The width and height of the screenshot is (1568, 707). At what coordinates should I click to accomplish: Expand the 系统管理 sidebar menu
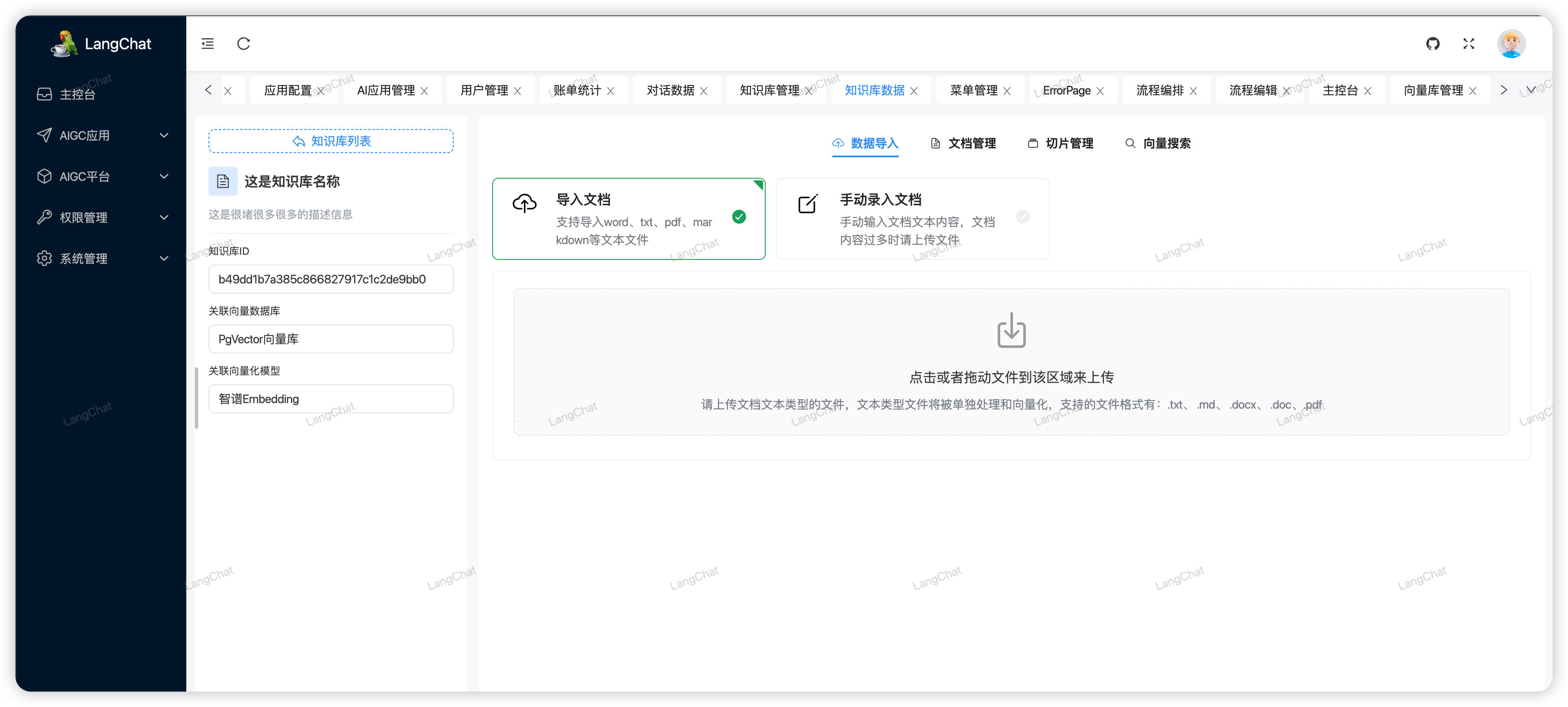101,258
